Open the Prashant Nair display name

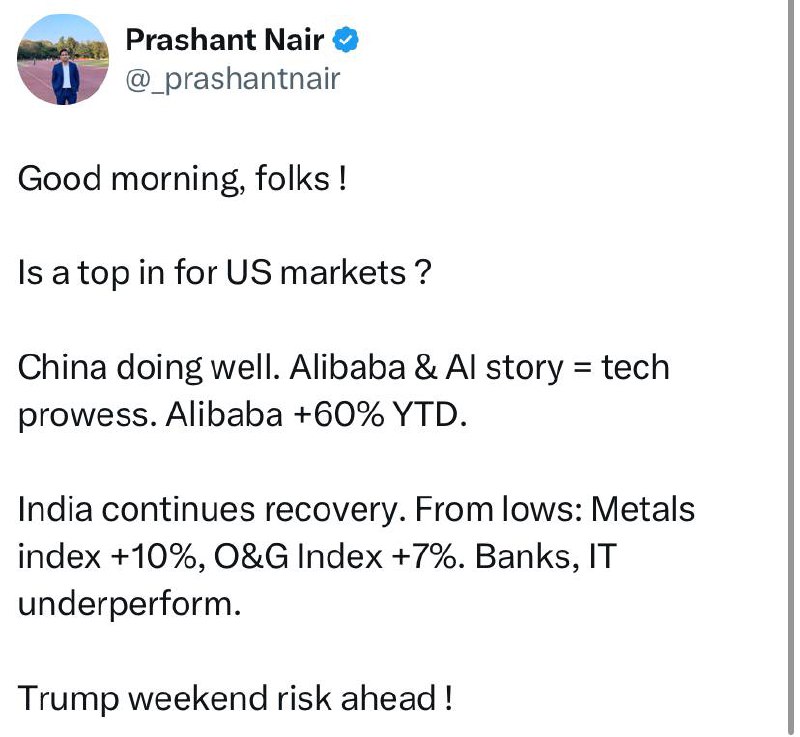point(224,40)
